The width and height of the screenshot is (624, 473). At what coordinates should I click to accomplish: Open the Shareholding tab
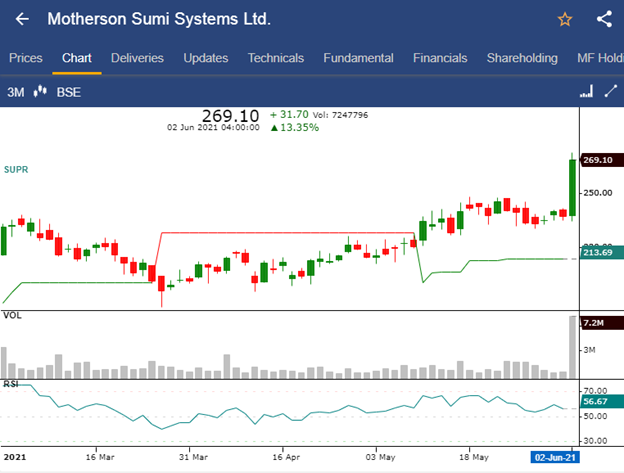coord(522,58)
